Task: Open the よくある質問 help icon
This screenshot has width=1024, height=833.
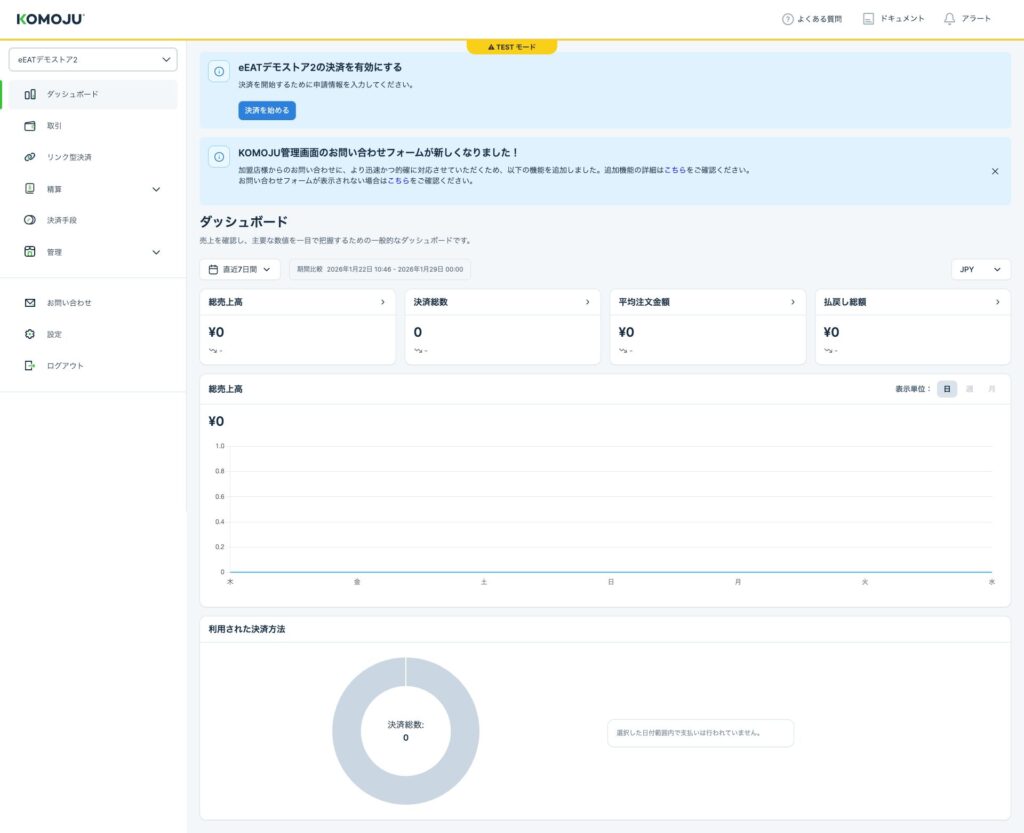Action: 787,19
